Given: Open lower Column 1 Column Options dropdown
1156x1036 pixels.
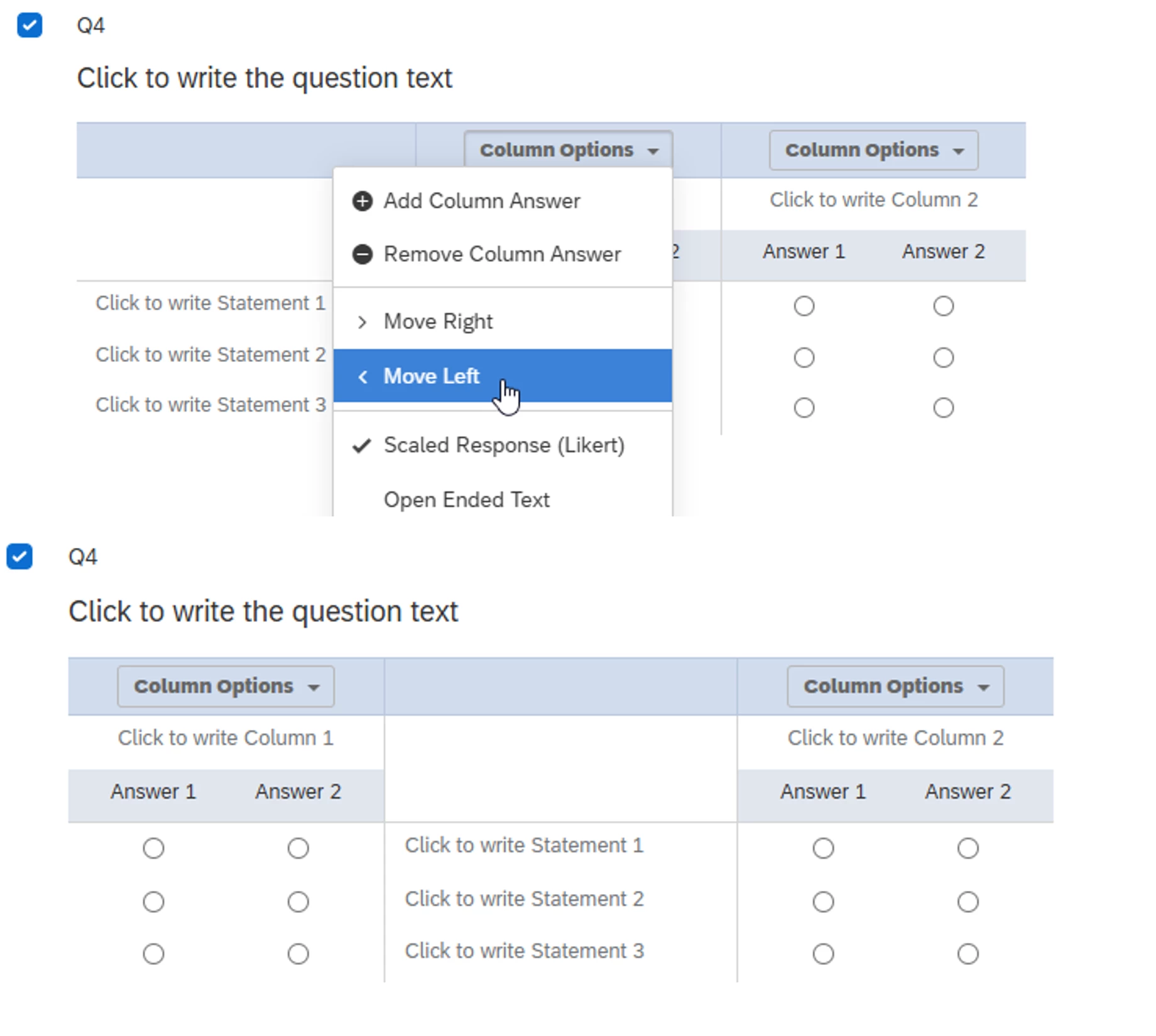Looking at the screenshot, I should pos(226,687).
